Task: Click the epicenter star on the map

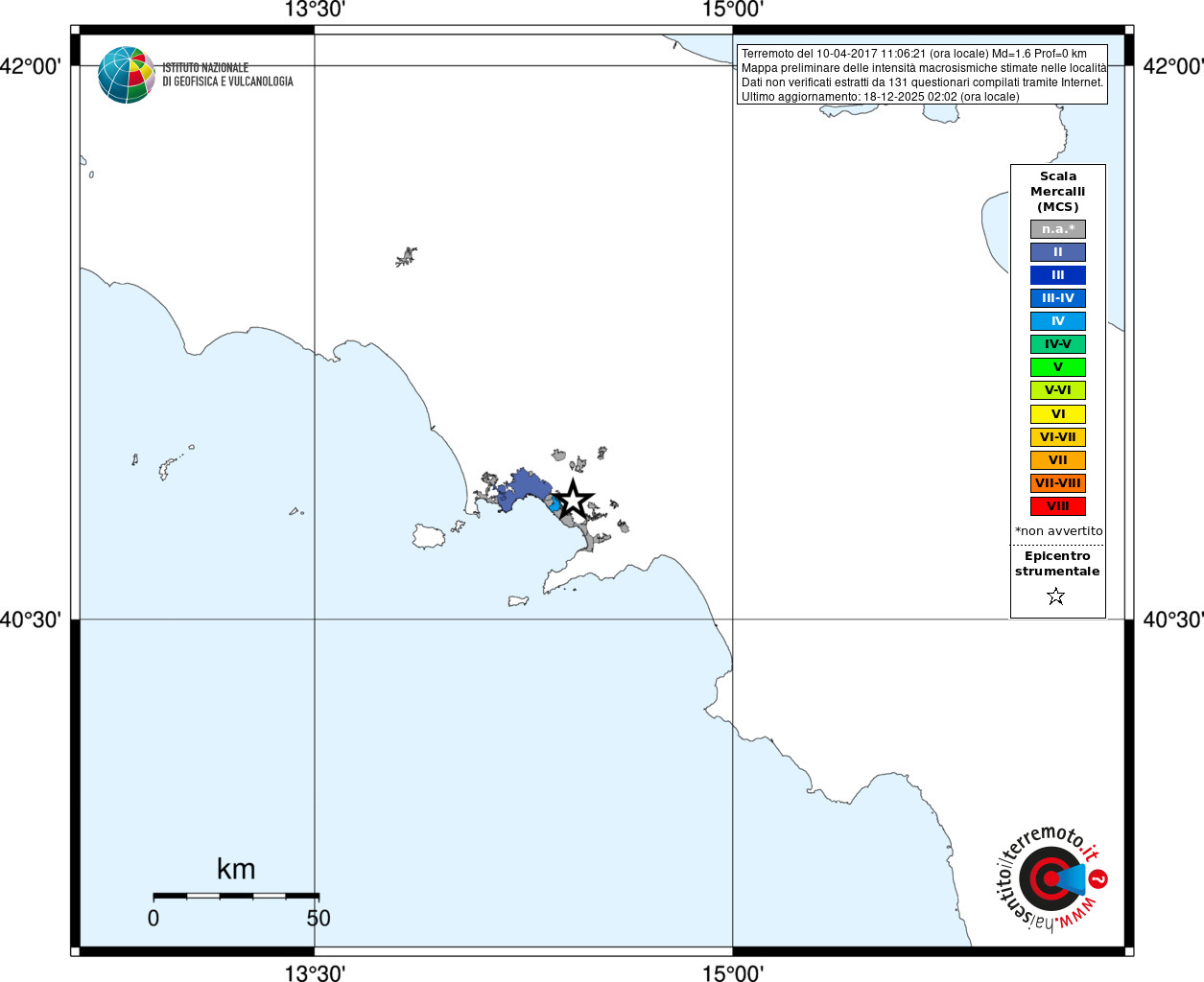Action: [573, 499]
